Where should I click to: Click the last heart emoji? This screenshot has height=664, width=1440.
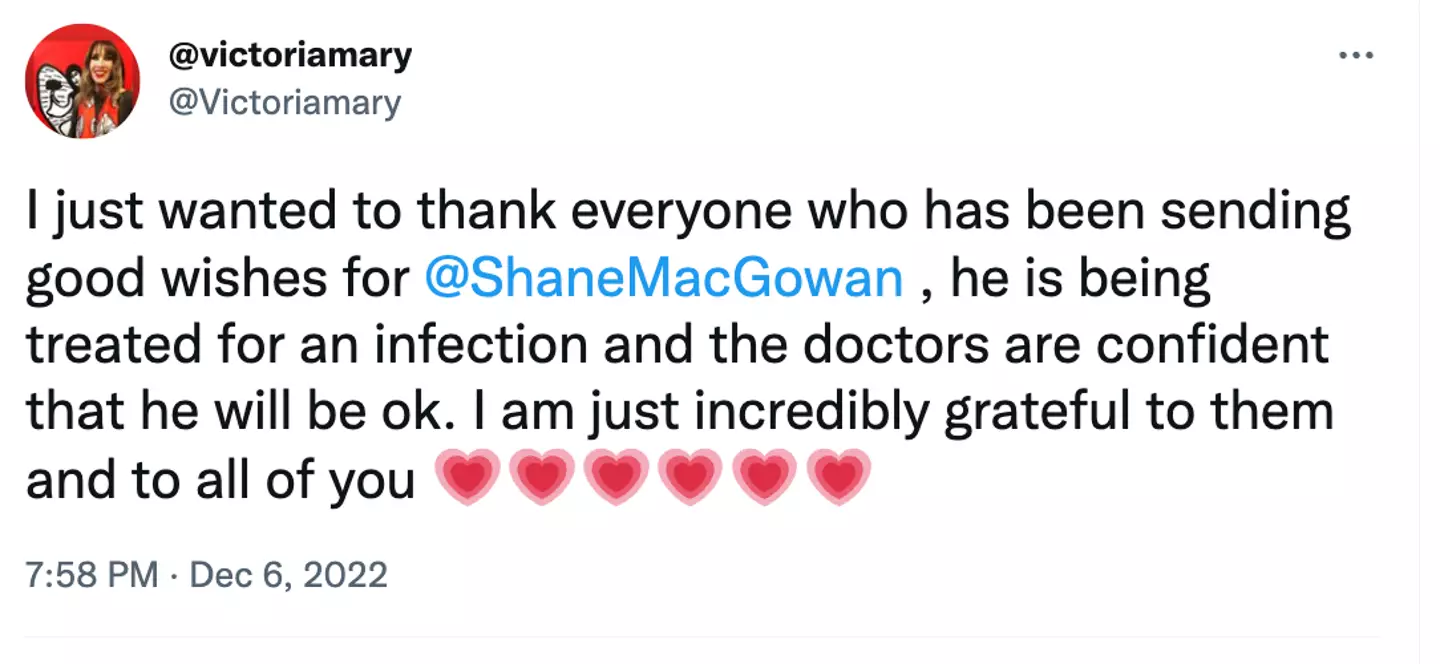tap(838, 479)
